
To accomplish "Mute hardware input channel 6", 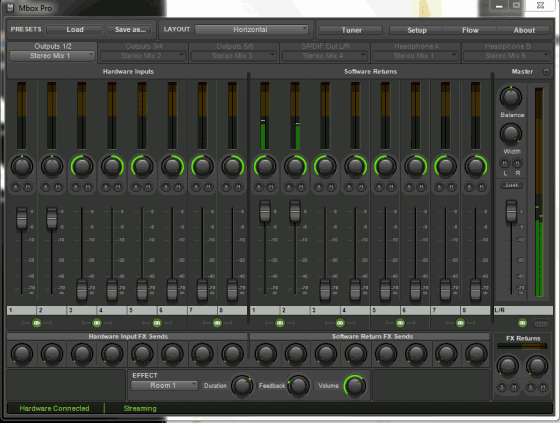I will click(178, 186).
